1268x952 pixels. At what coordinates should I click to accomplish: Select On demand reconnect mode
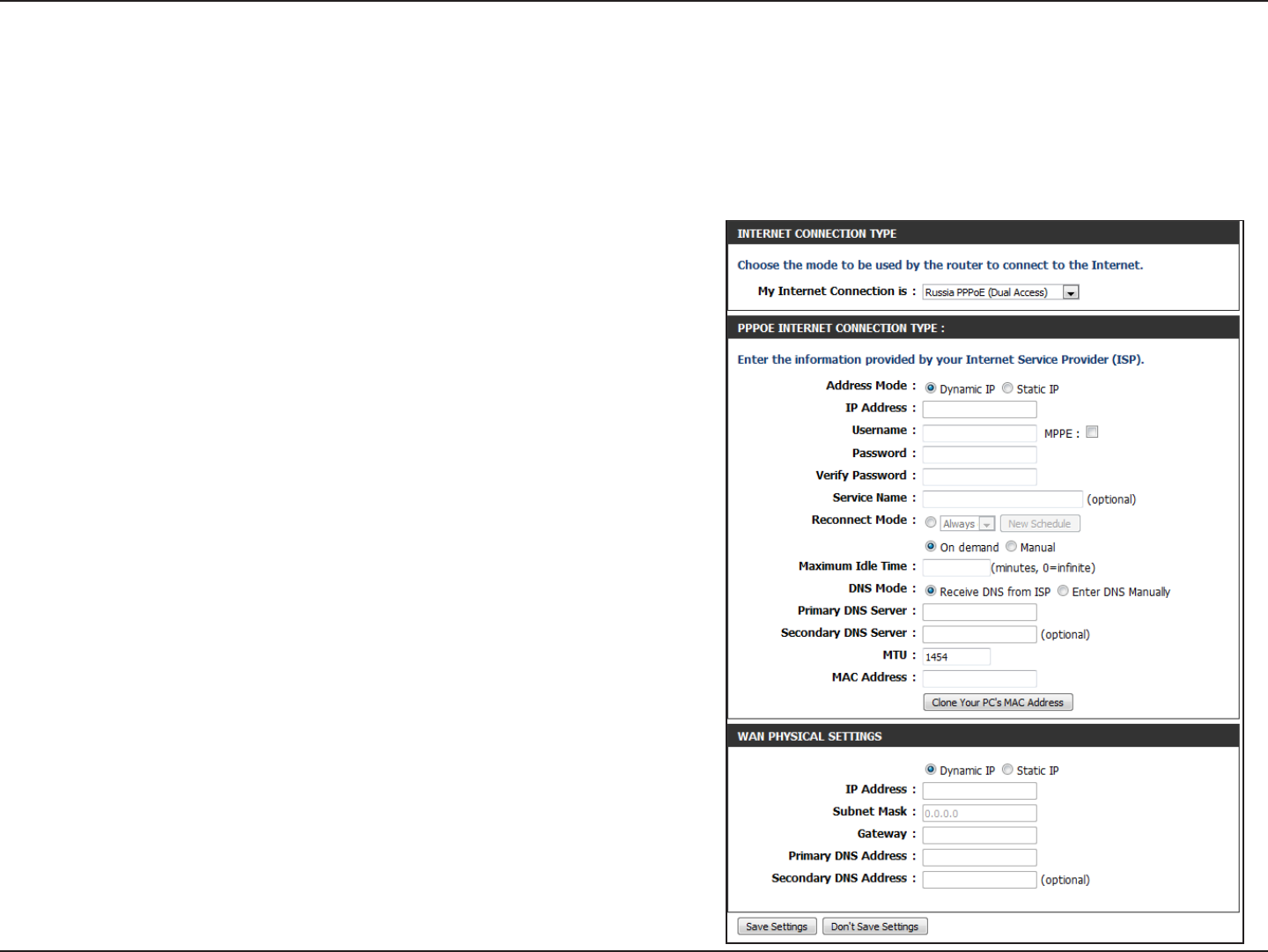pos(931,547)
